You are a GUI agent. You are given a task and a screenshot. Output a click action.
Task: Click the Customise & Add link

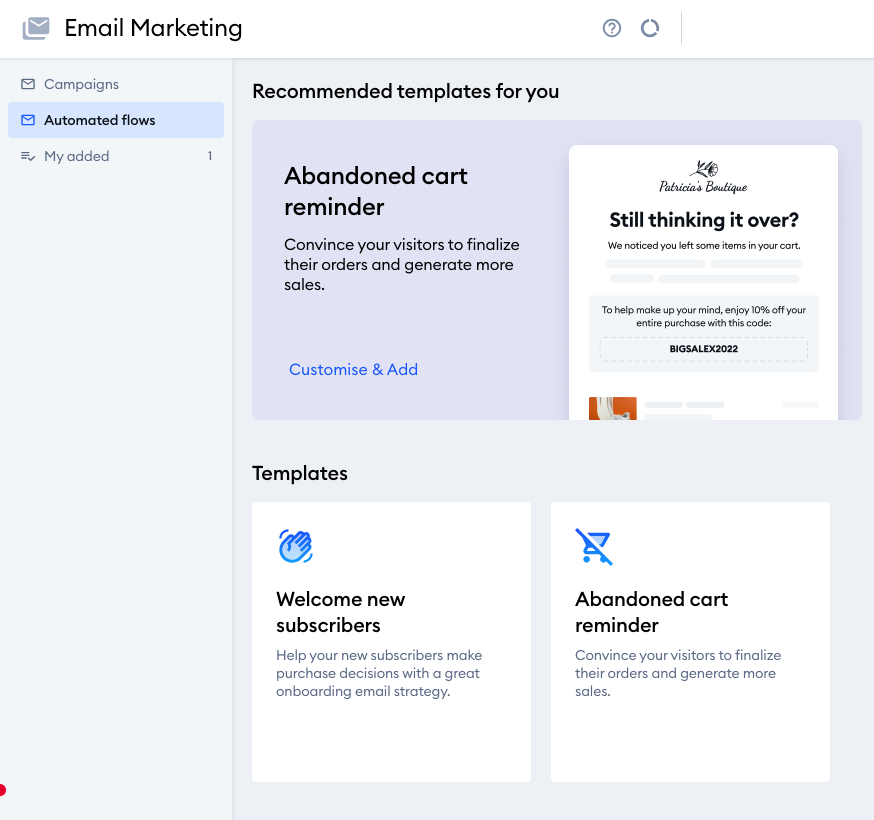[x=353, y=370]
